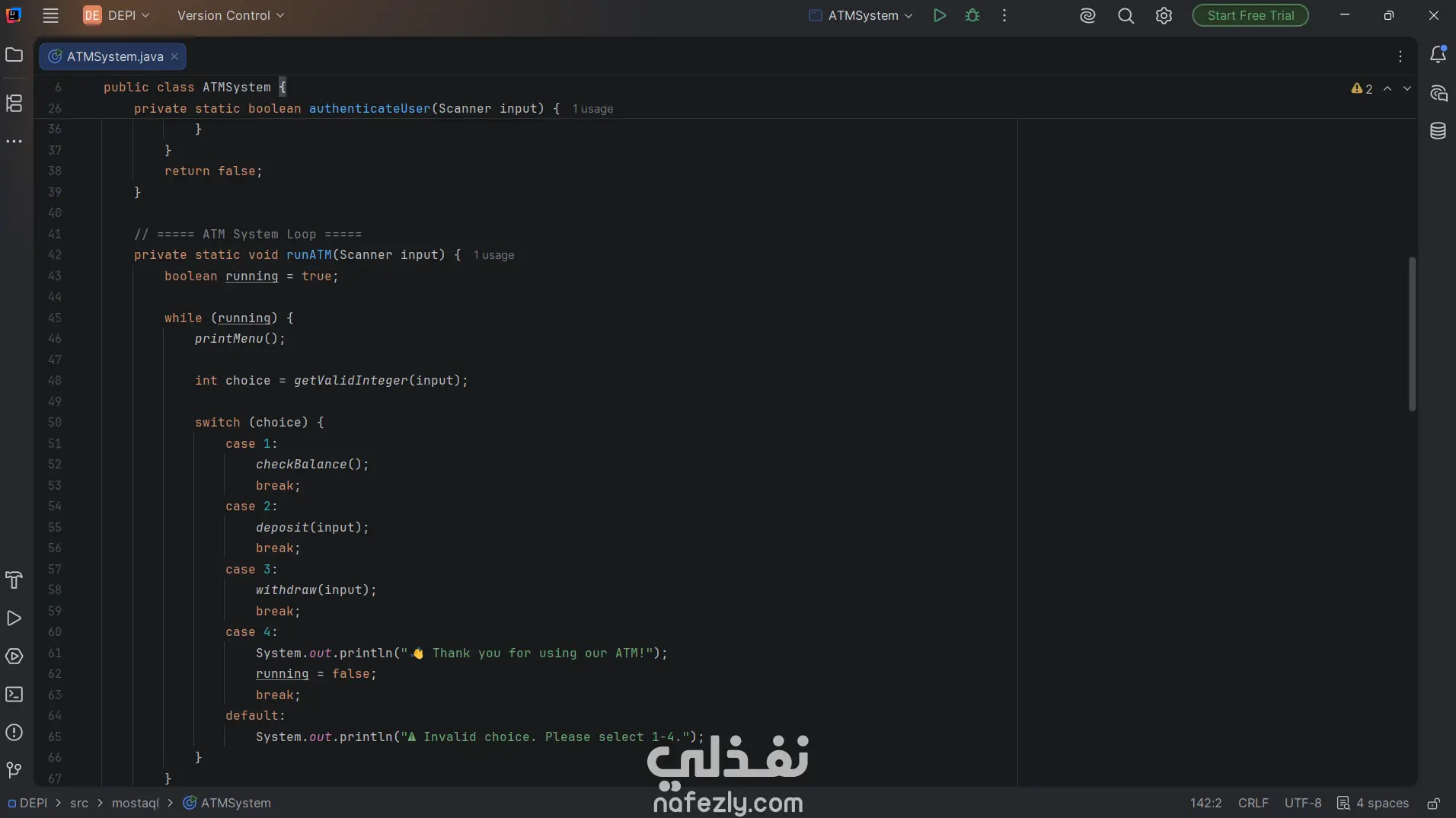Viewport: 1456px width, 818px height.
Task: Place cursor on printMenu() call
Action: point(240,339)
